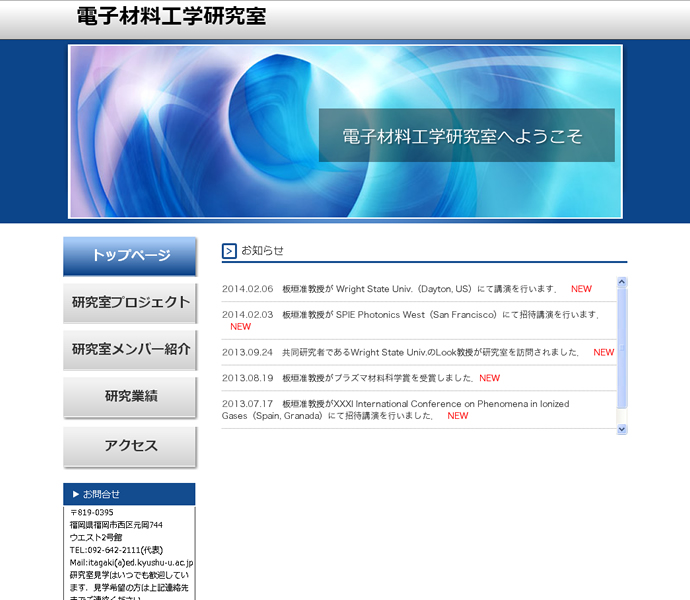The image size is (690, 600).
Task: Click 電子材料工学研究室へようこそ banner text
Action: click(x=462, y=136)
